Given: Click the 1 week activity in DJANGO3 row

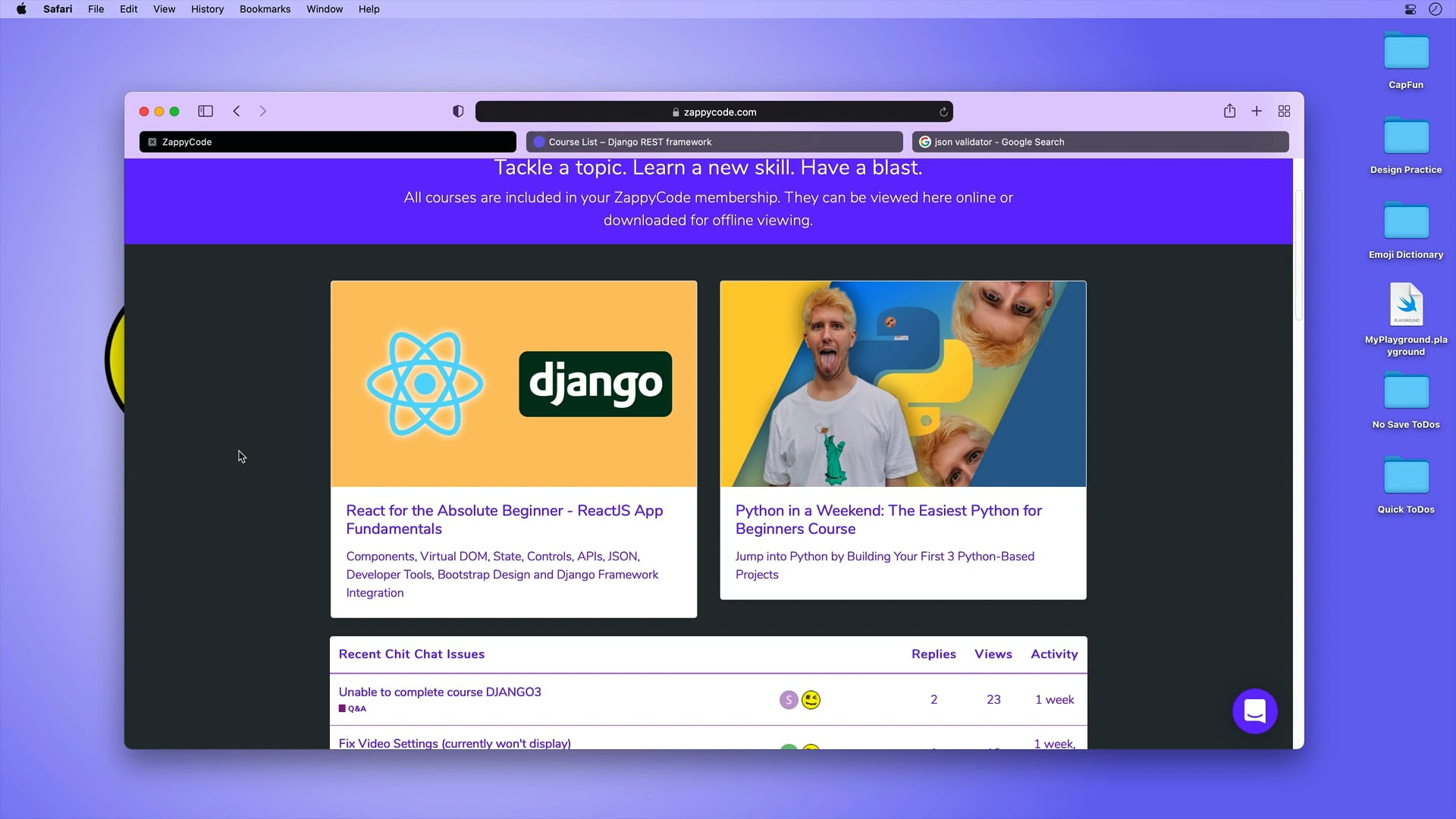Looking at the screenshot, I should [x=1054, y=699].
